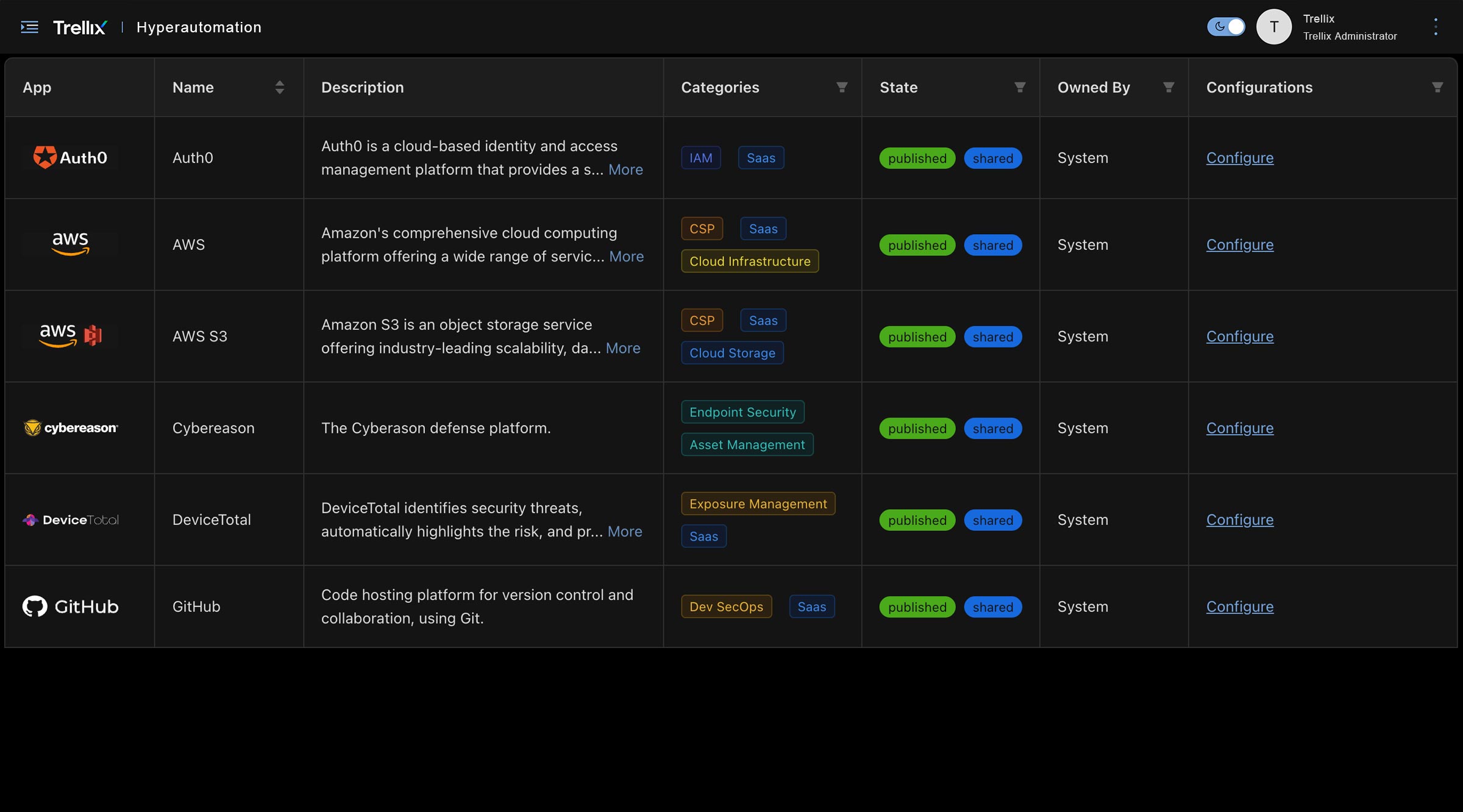Click the AWS S3 app logo
This screenshot has height=812, width=1463.
(x=70, y=335)
